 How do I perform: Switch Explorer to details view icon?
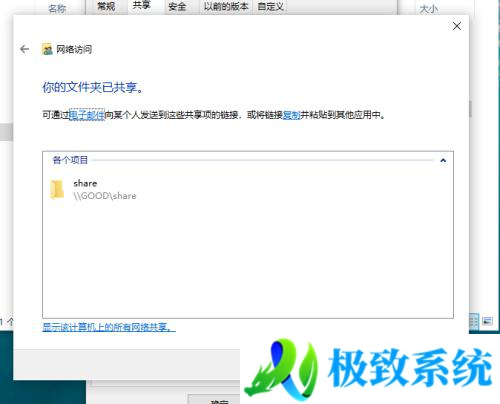(x=474, y=321)
